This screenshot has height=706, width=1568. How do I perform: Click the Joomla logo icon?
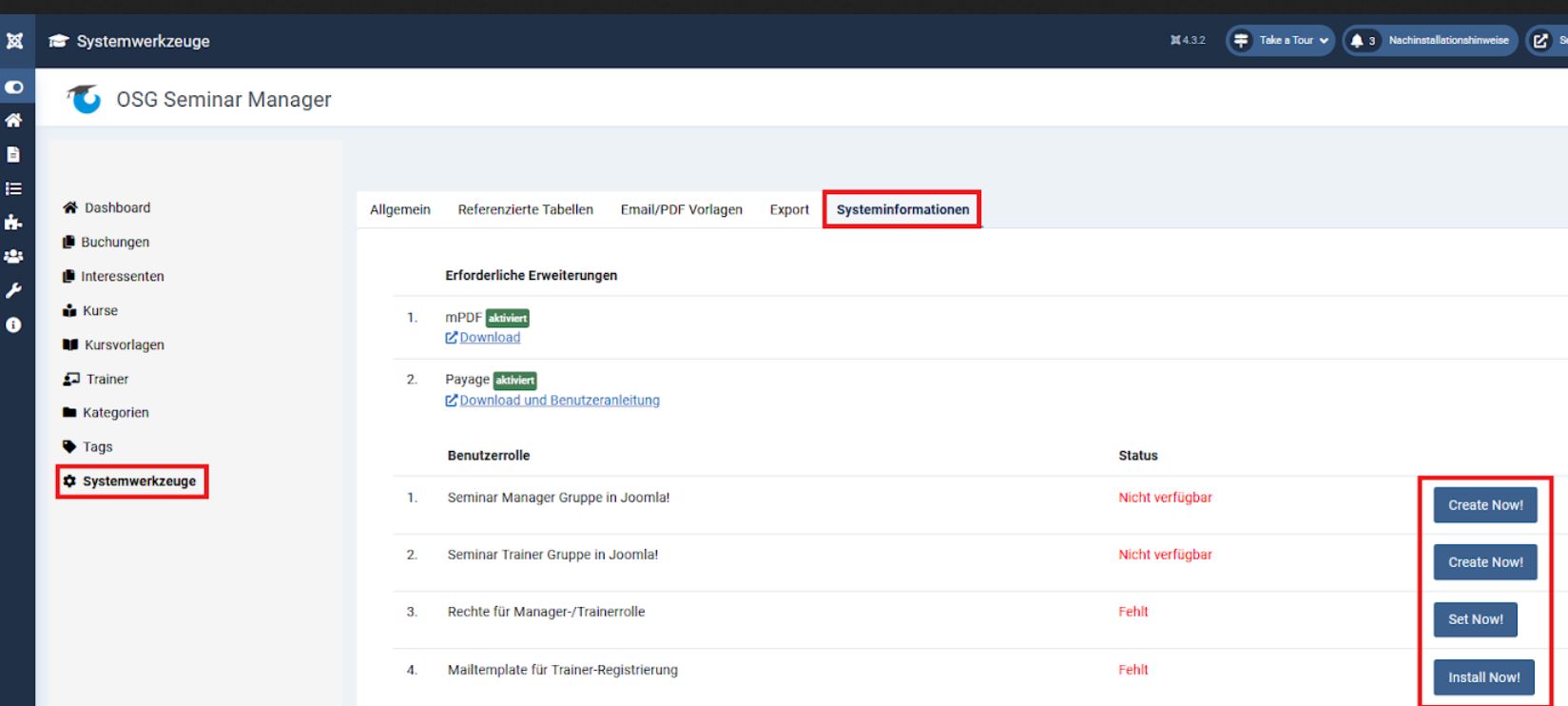(x=14, y=41)
